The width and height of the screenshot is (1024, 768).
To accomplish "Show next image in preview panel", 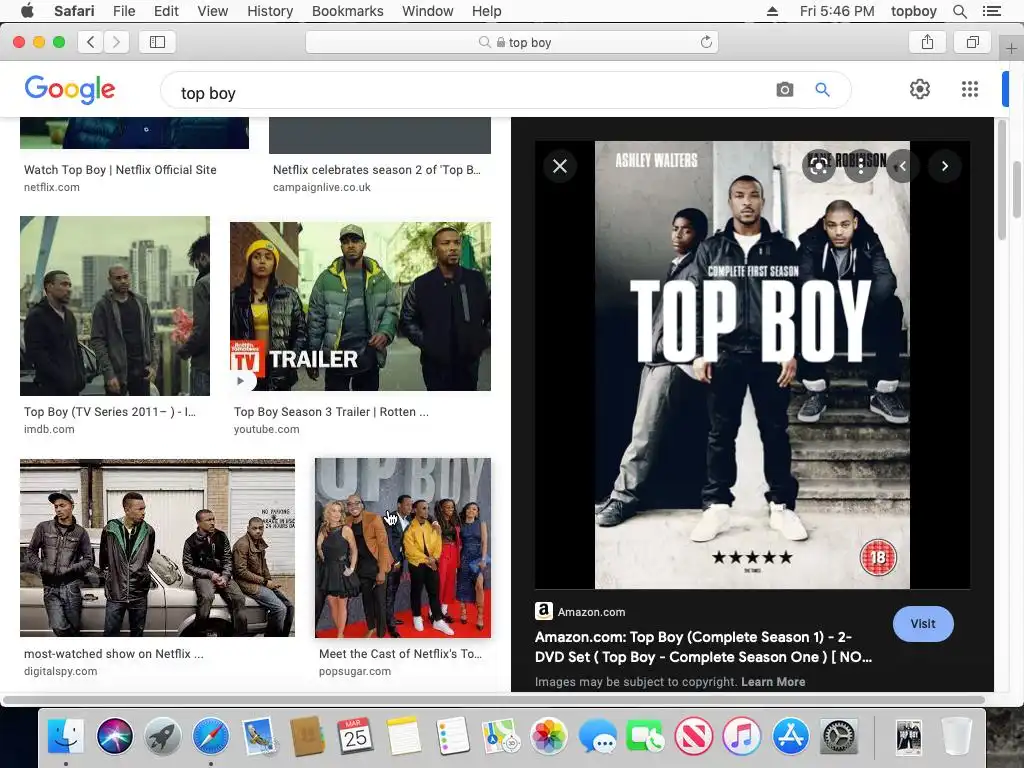I will point(944,166).
